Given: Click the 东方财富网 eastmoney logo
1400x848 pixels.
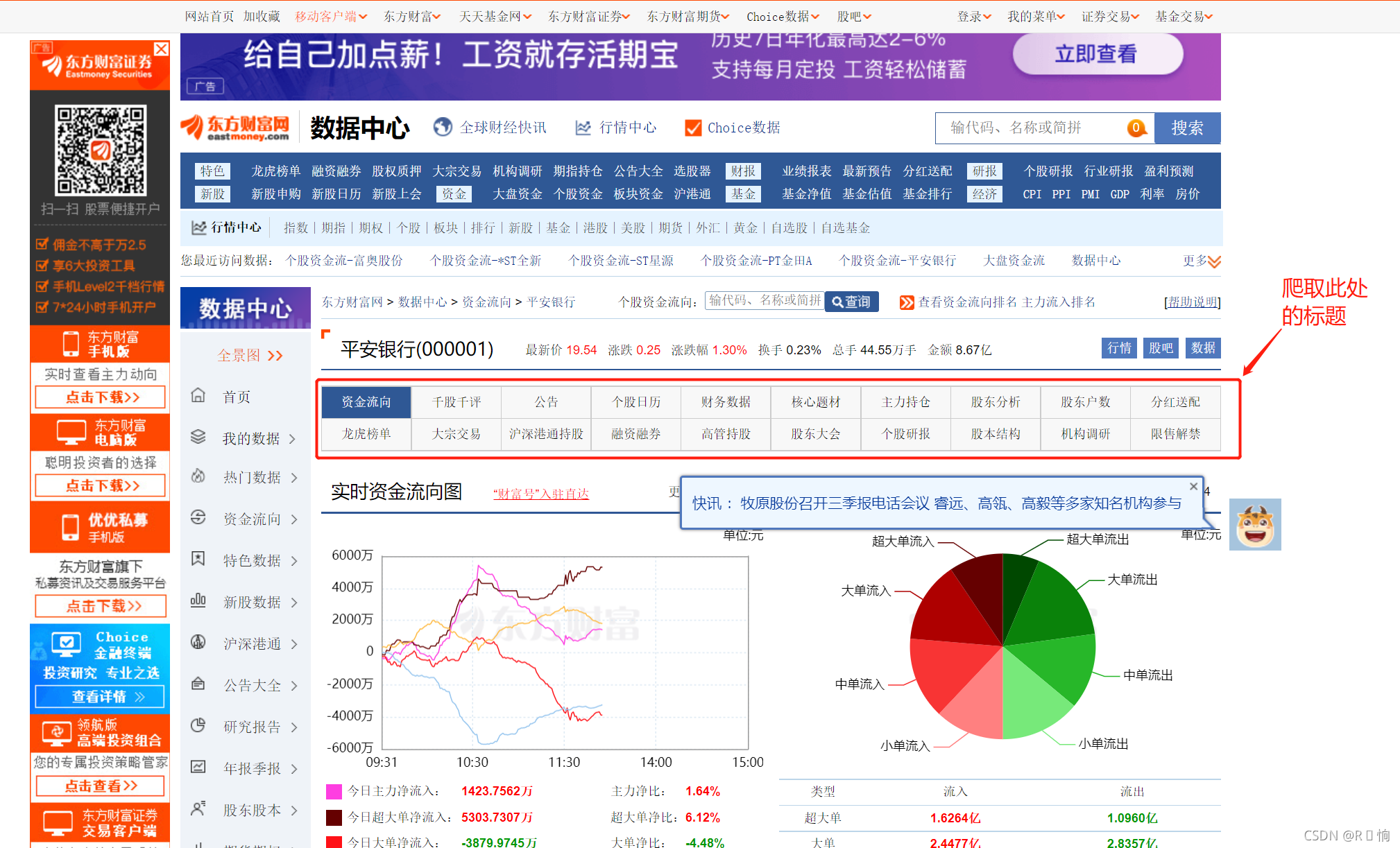Looking at the screenshot, I should [235, 128].
